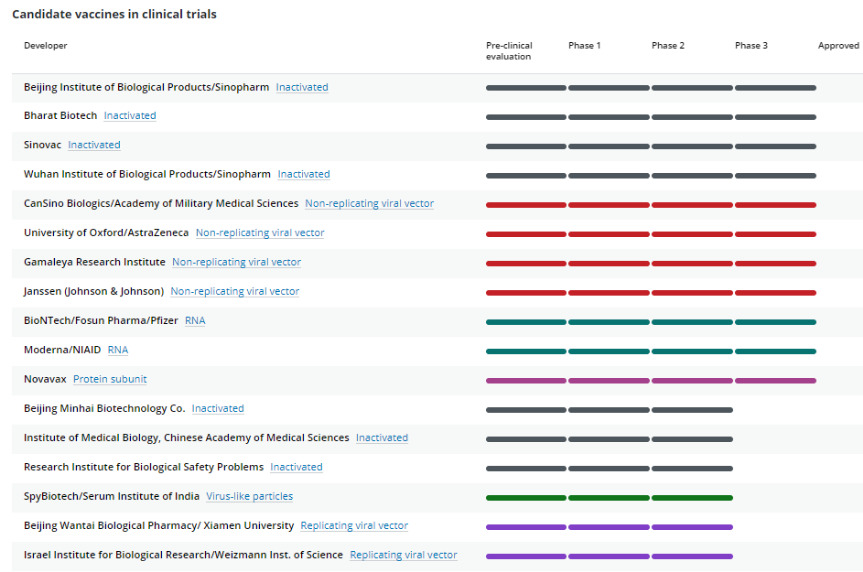Click Pre-clinical red progress bar for CanSino Biologics
Image resolution: width=863 pixels, height=572 pixels.
click(x=526, y=205)
